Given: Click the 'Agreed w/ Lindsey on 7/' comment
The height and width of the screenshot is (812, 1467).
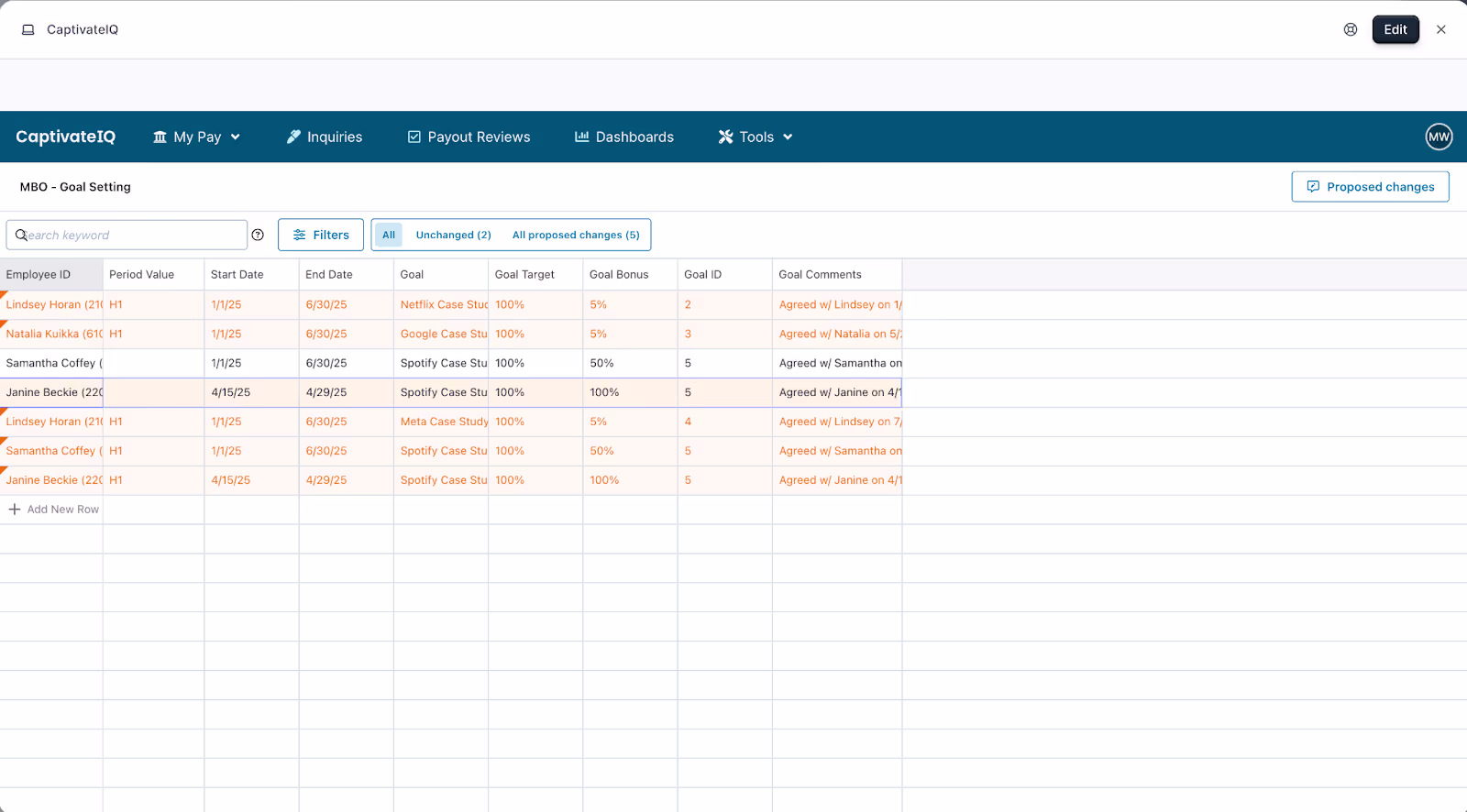Looking at the screenshot, I should point(837,422).
